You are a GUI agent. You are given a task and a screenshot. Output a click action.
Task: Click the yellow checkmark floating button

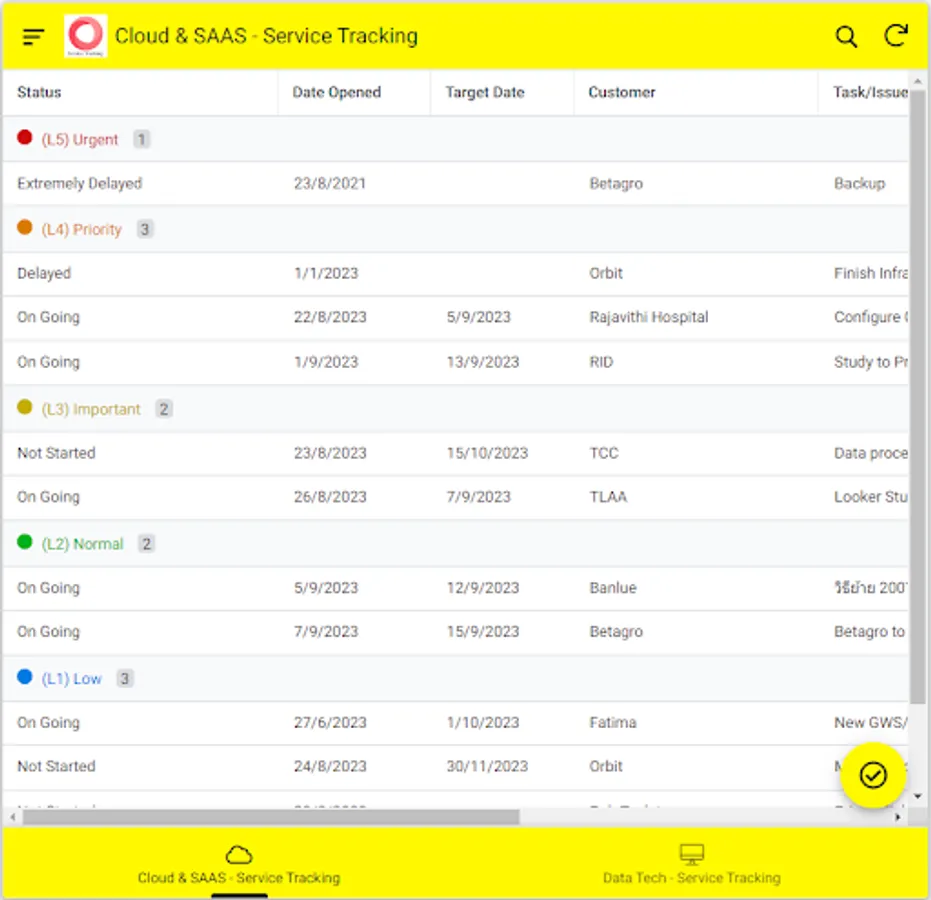(873, 775)
